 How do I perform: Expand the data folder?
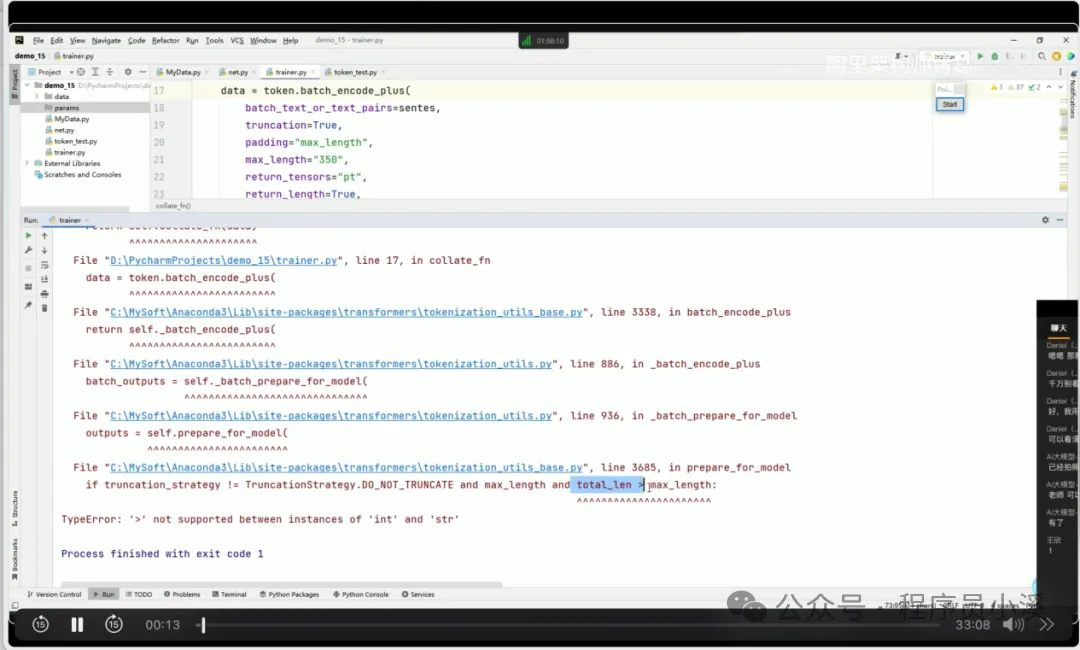37,96
